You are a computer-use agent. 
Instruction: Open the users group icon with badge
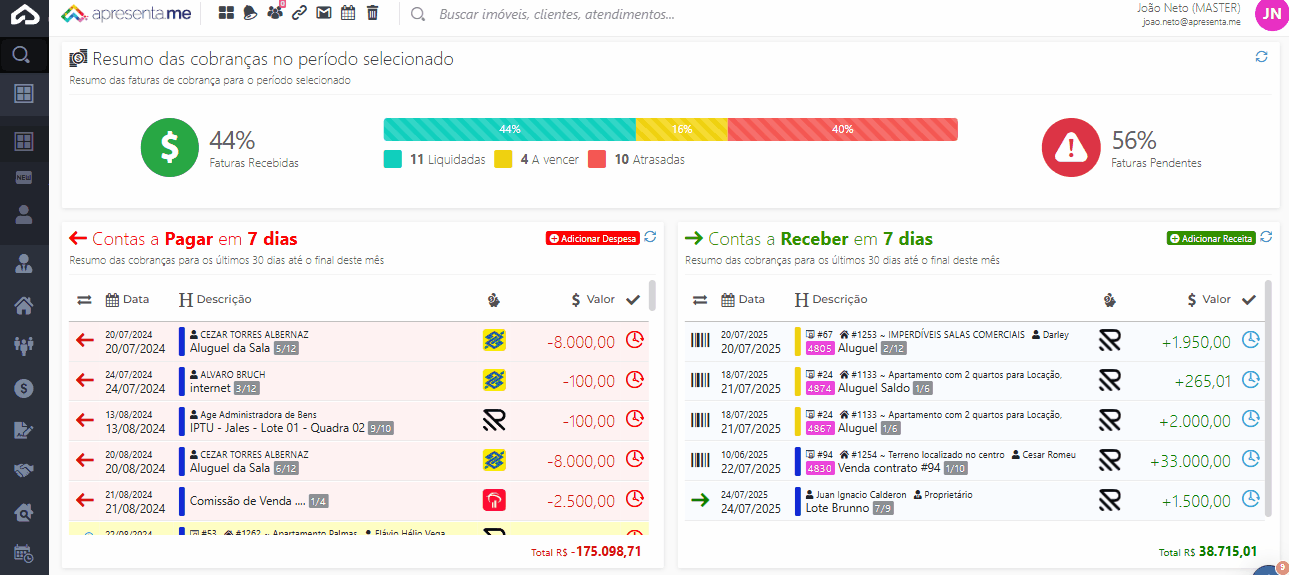pos(275,14)
